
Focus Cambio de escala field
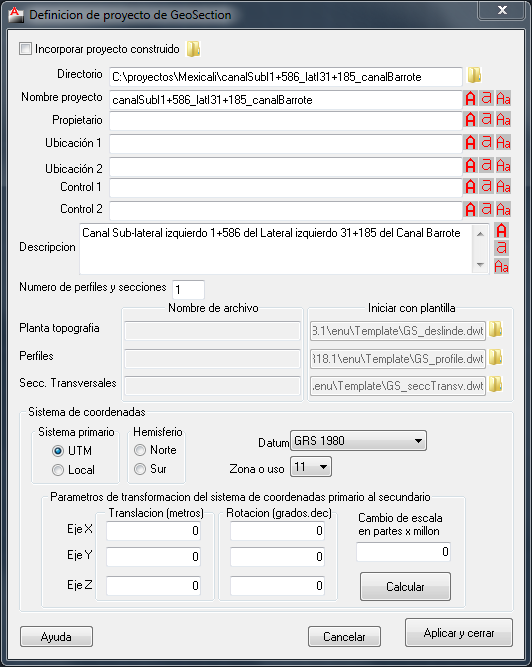point(404,552)
